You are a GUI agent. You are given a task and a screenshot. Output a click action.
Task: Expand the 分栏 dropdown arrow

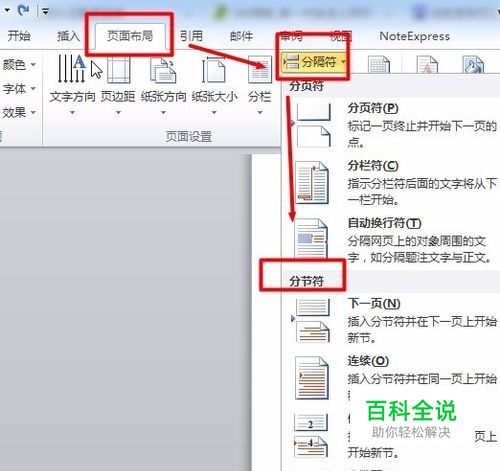[x=260, y=113]
